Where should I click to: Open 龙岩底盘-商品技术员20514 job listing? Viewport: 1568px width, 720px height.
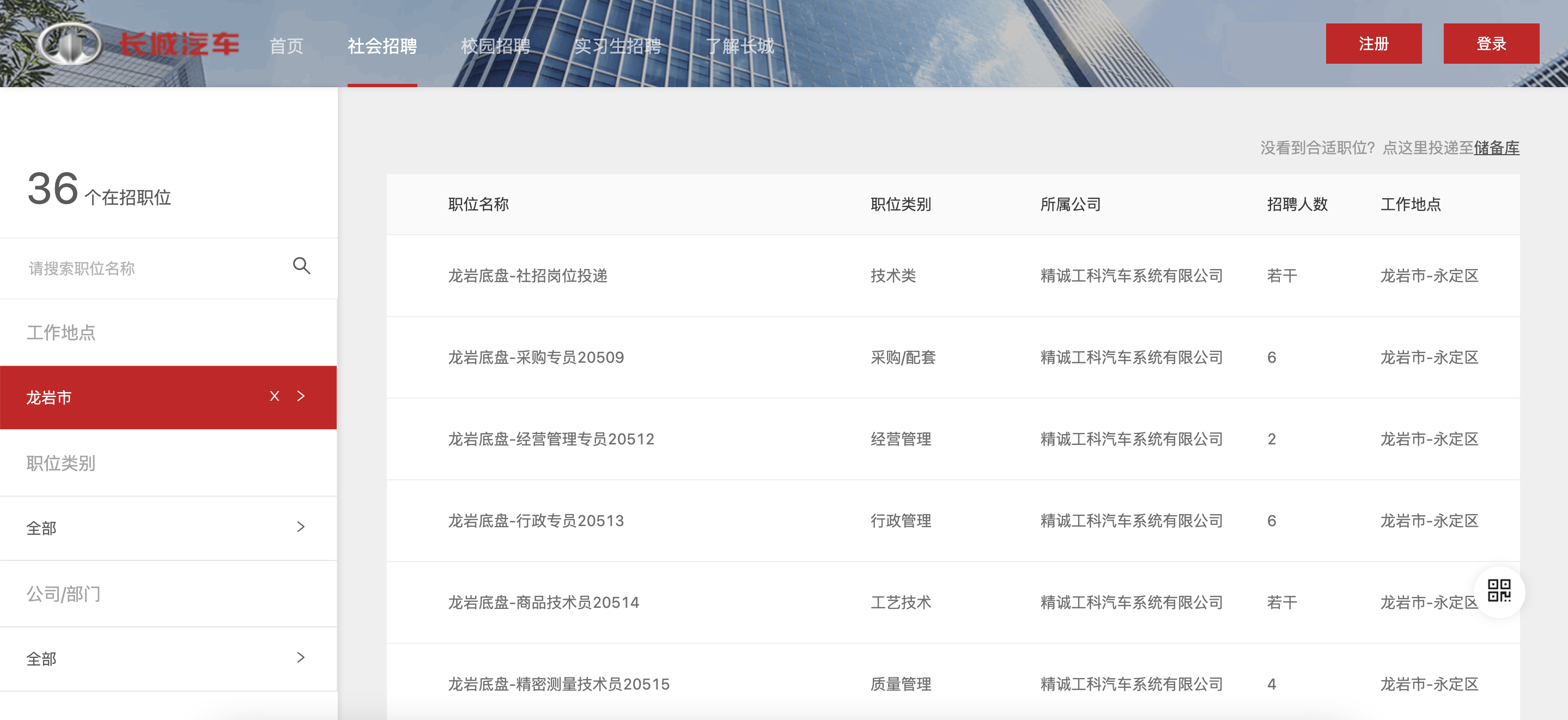point(543,602)
